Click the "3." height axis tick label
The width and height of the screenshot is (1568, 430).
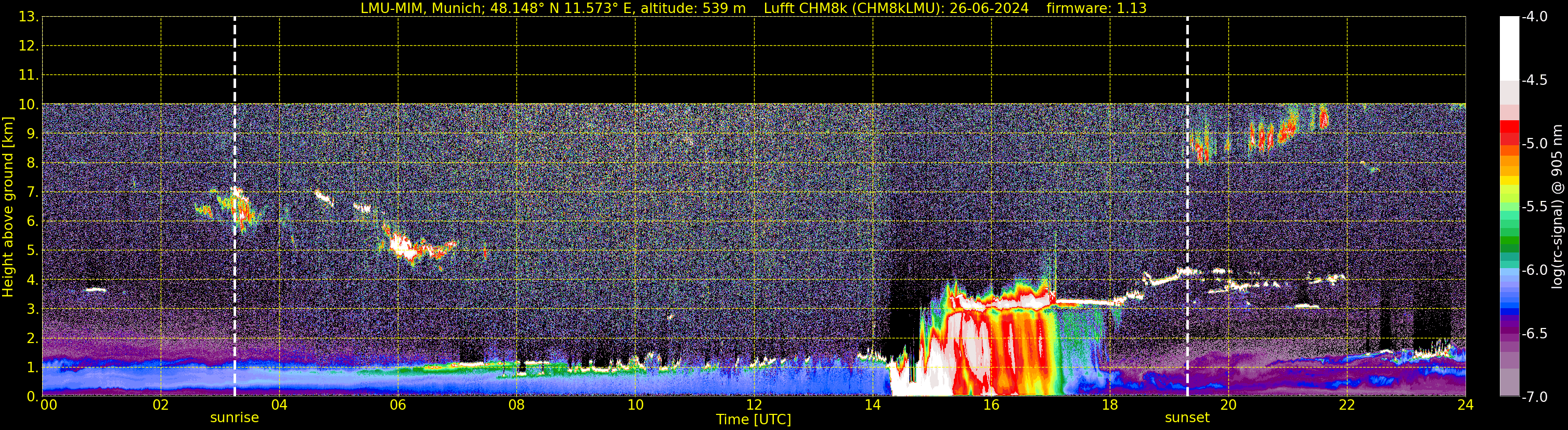pos(32,309)
